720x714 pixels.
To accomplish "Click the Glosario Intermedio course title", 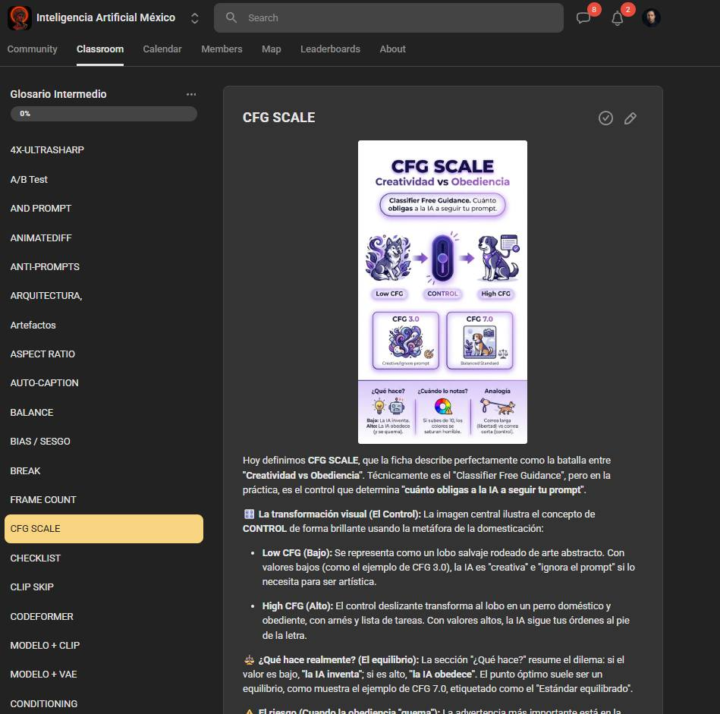I will coord(58,94).
